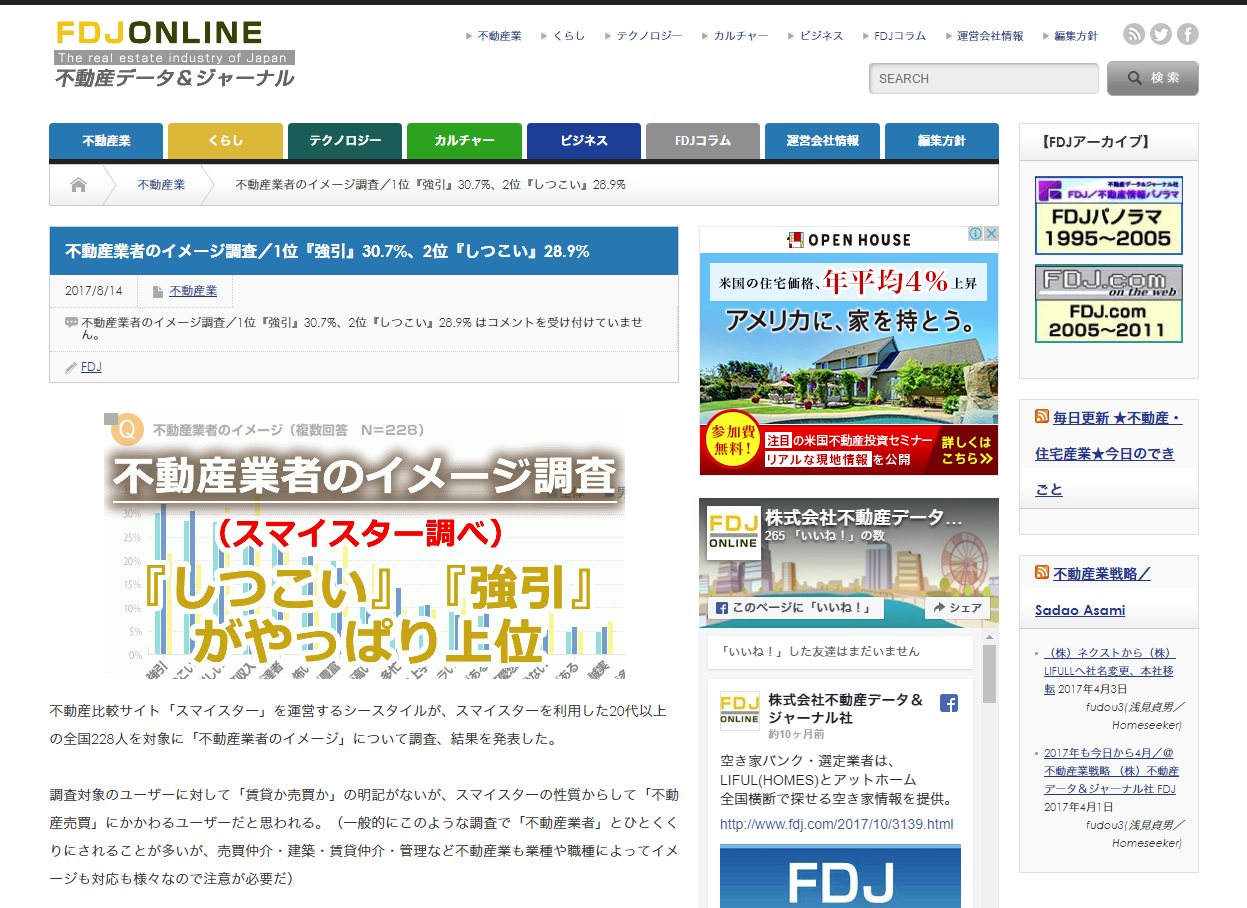
Task: Open the survey article featured image
Action: click(x=364, y=546)
